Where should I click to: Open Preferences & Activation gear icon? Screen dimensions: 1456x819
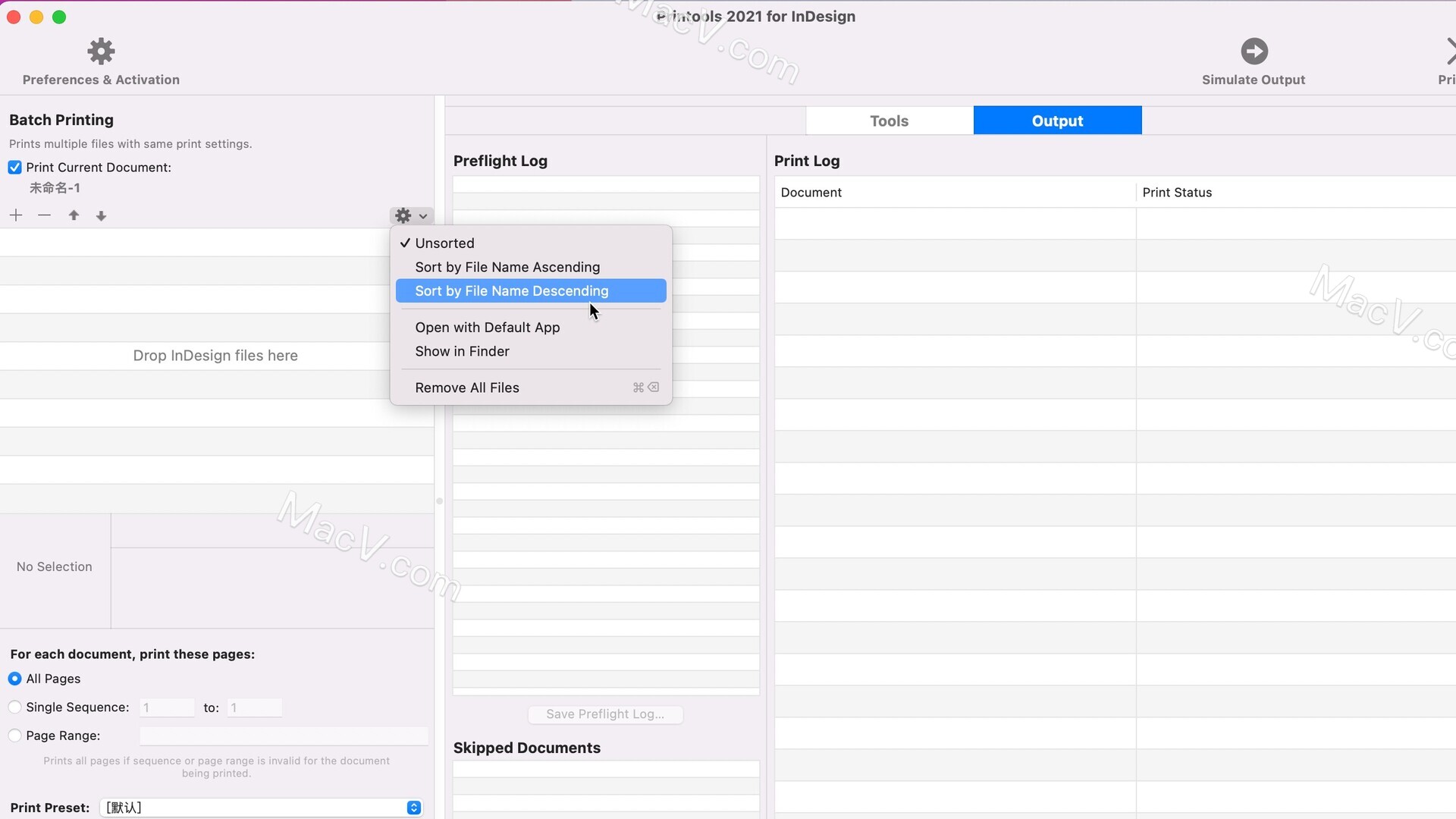[x=101, y=52]
